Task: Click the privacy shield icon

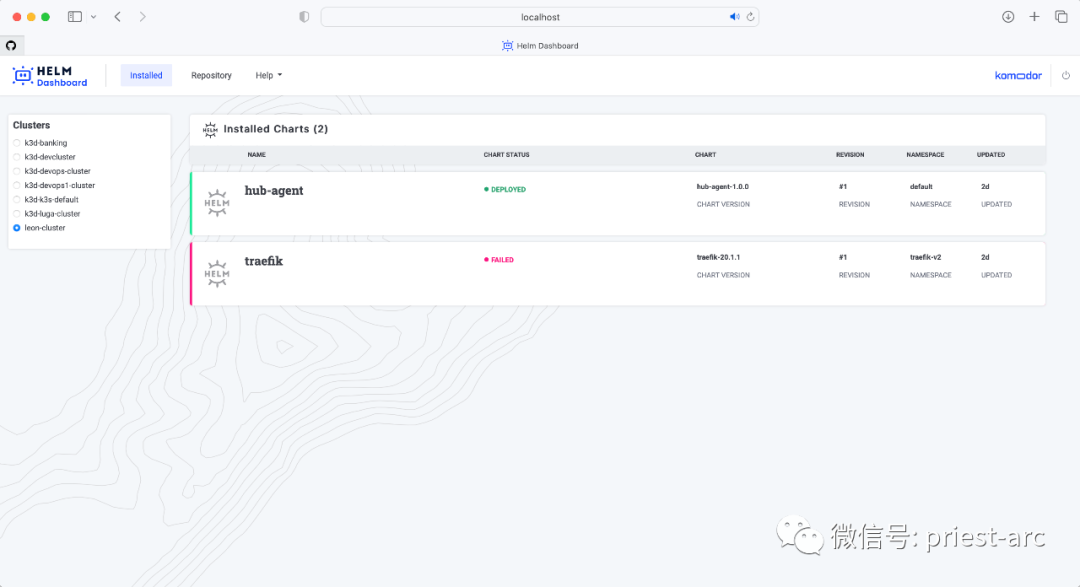Action: (x=304, y=17)
